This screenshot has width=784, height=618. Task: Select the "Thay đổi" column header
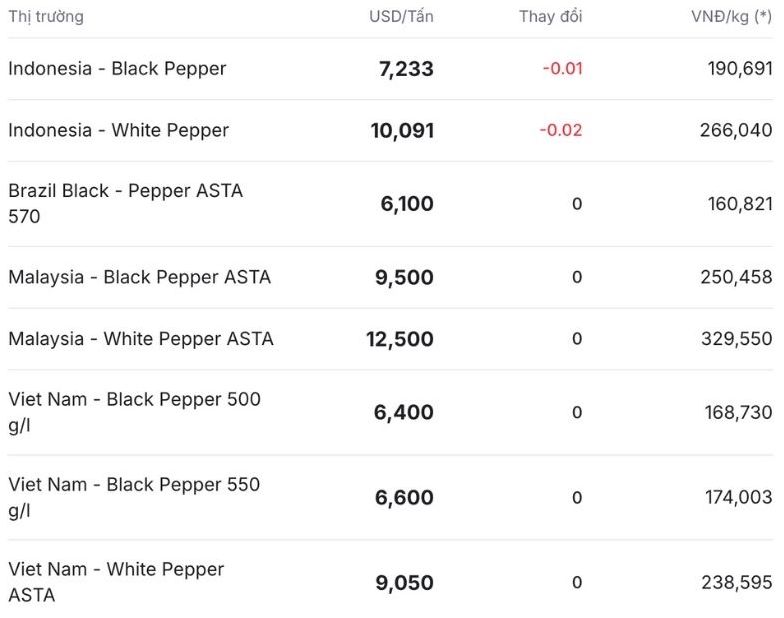[x=550, y=16]
